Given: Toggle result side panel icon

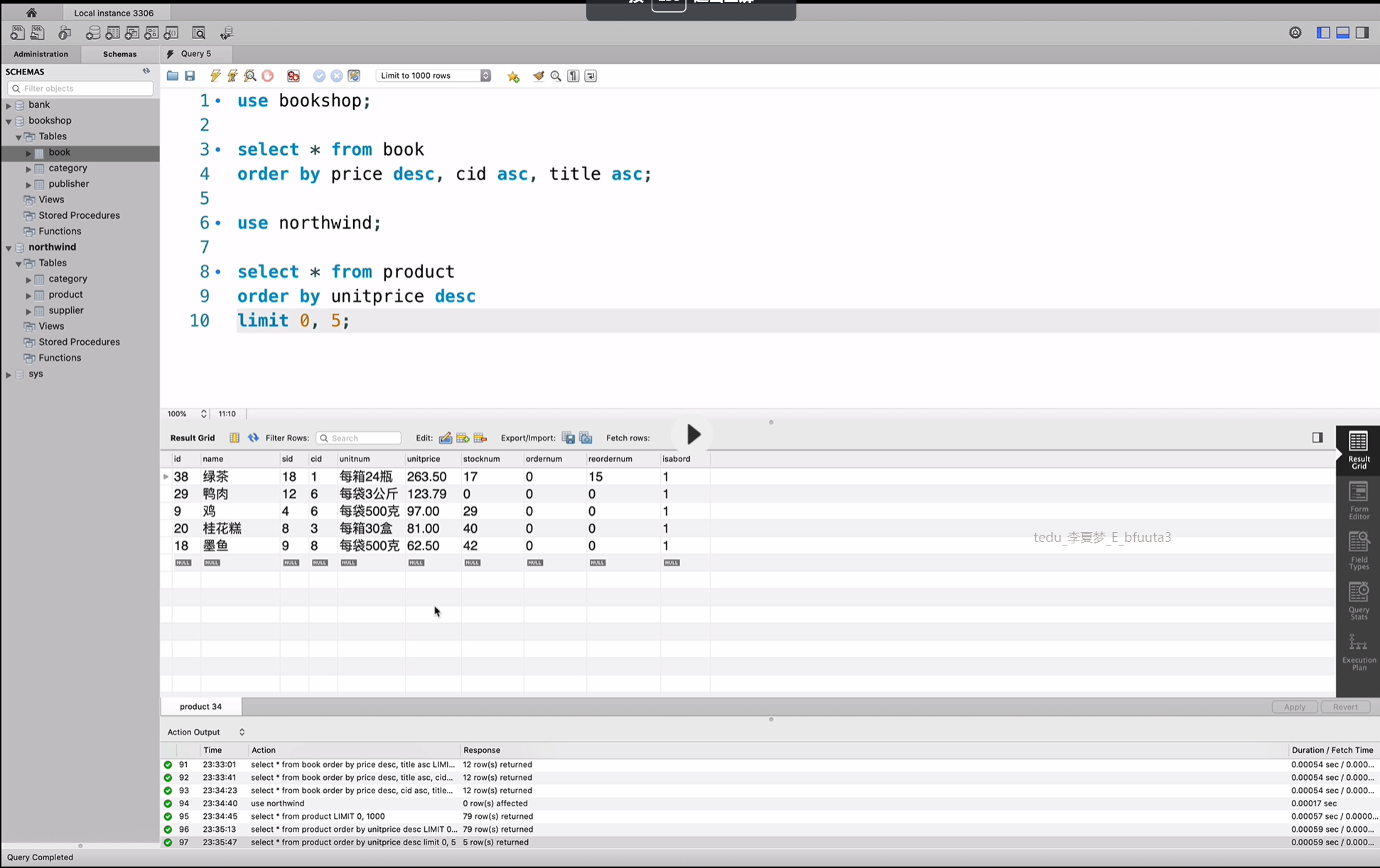Looking at the screenshot, I should (x=1317, y=438).
